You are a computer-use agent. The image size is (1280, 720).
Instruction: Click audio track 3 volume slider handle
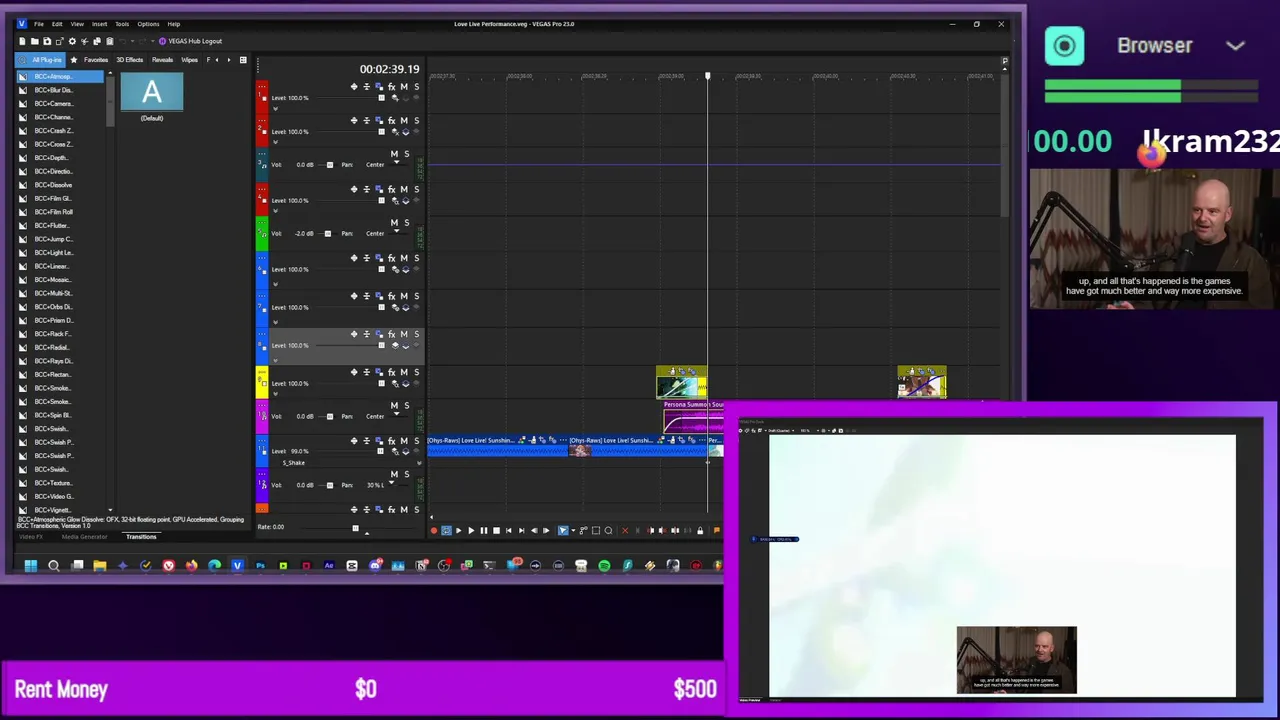(329, 165)
